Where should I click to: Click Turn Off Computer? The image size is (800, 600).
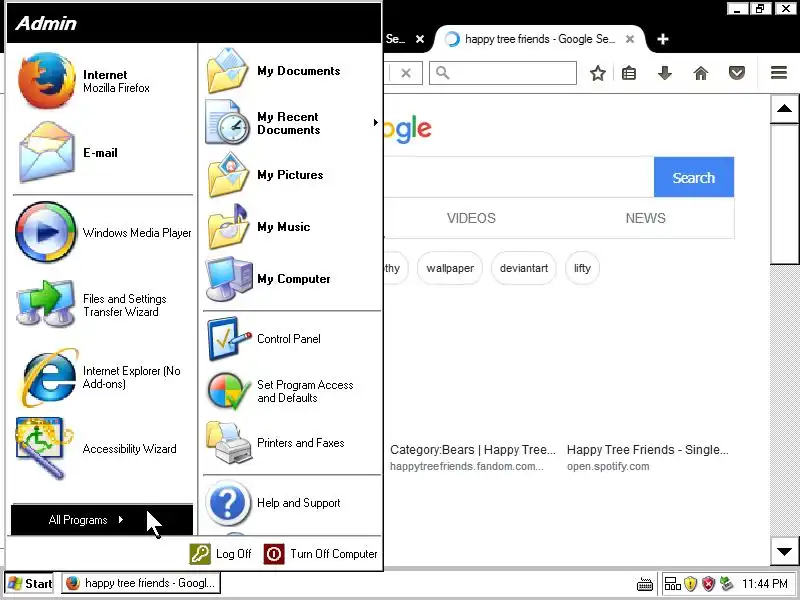point(321,554)
